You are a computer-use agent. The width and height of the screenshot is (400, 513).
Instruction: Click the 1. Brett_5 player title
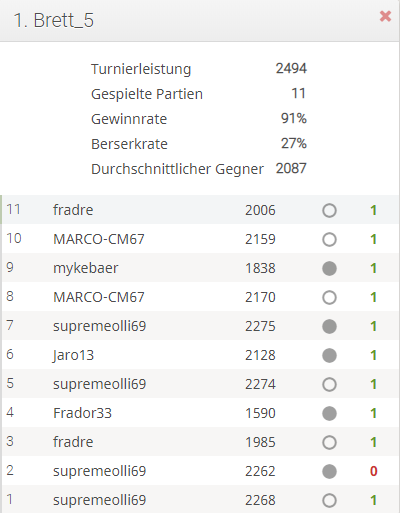[53, 20]
